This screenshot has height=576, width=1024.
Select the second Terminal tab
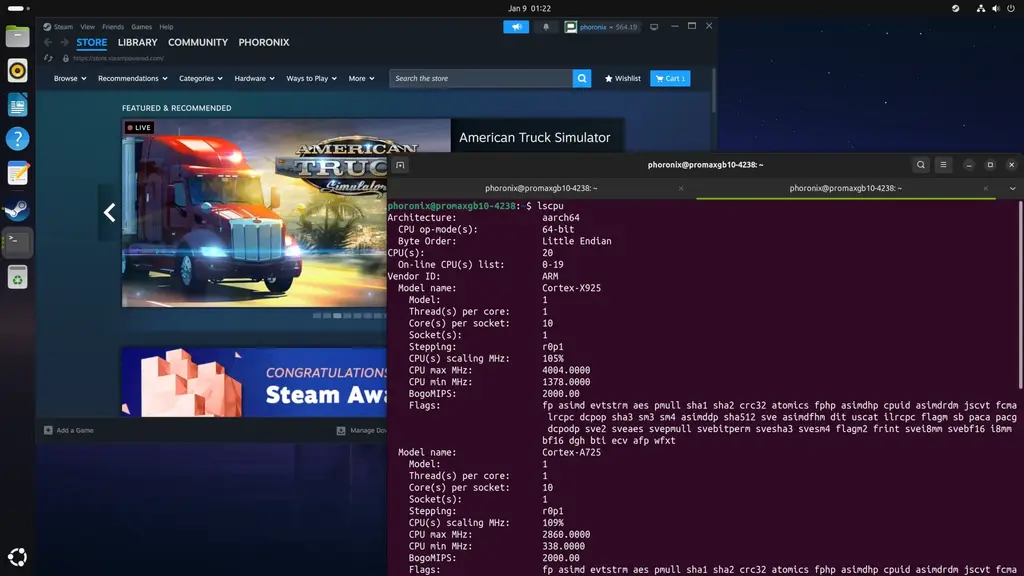pos(846,188)
